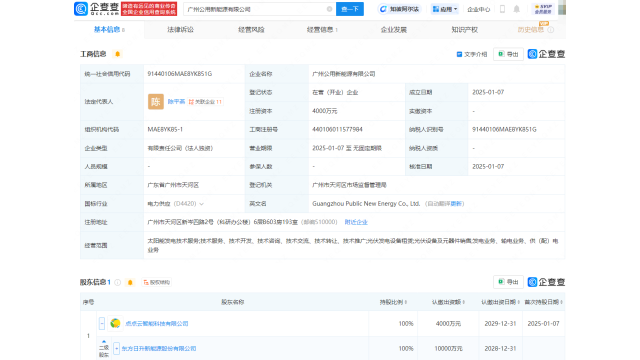
Task: Open the 应用 dropdown in the header
Action: pos(445,9)
